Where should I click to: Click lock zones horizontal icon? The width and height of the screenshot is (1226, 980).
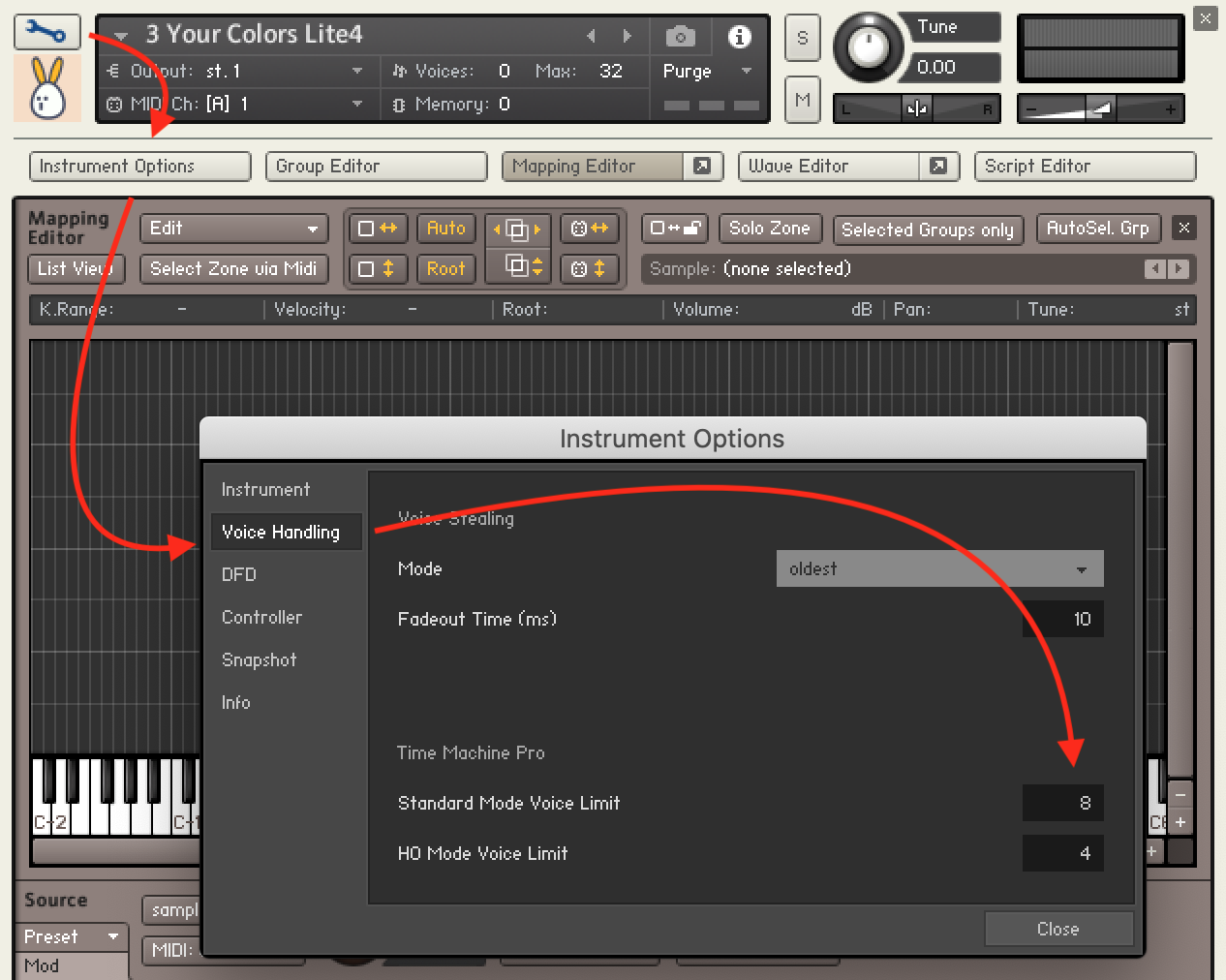(378, 229)
